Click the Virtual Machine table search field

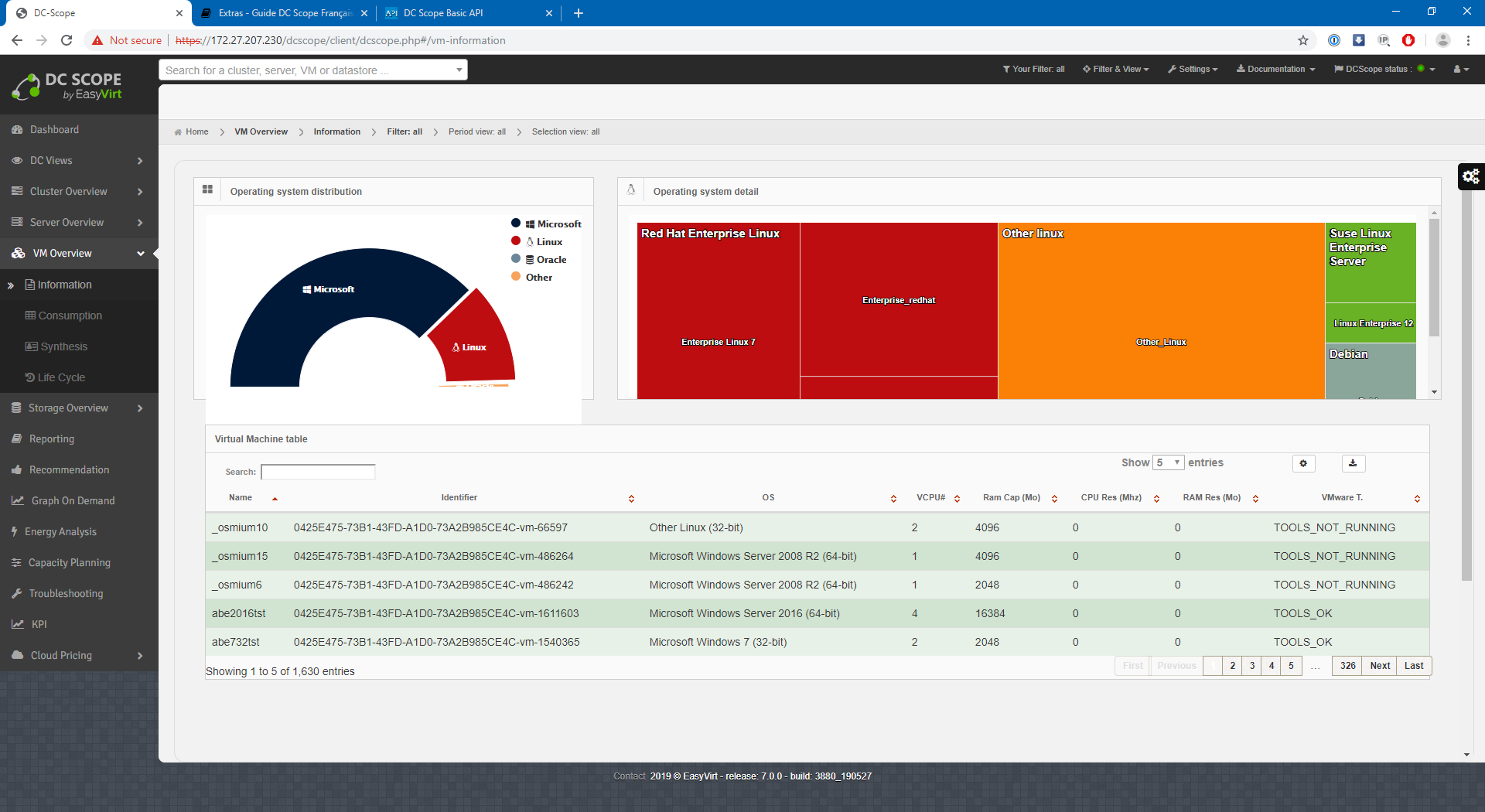[x=318, y=472]
